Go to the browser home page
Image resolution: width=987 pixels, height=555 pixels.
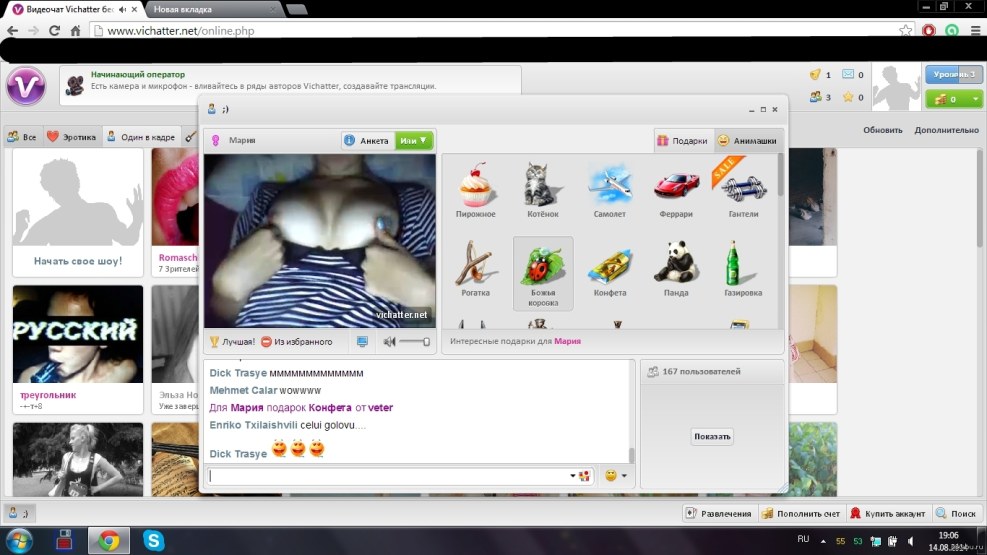pyautogui.click(x=76, y=30)
